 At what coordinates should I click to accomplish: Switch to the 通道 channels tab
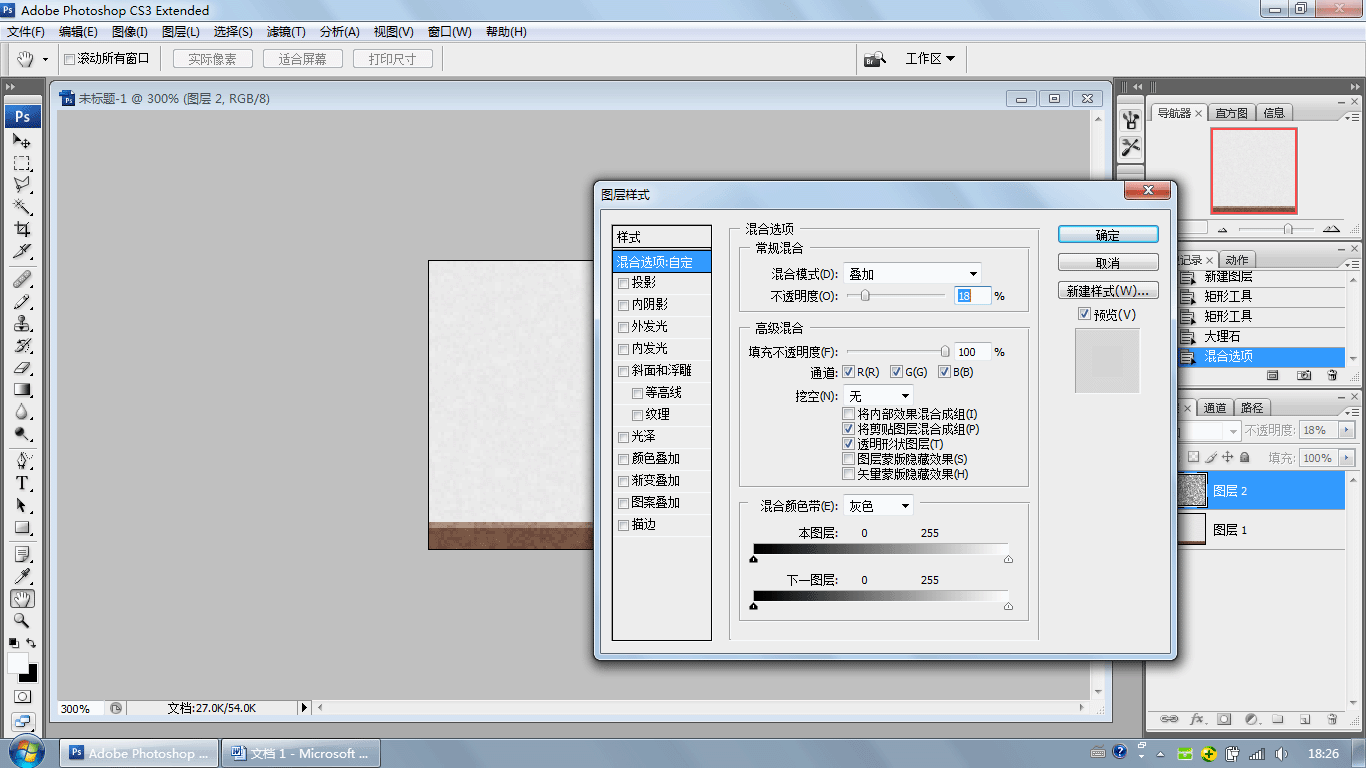[1215, 407]
